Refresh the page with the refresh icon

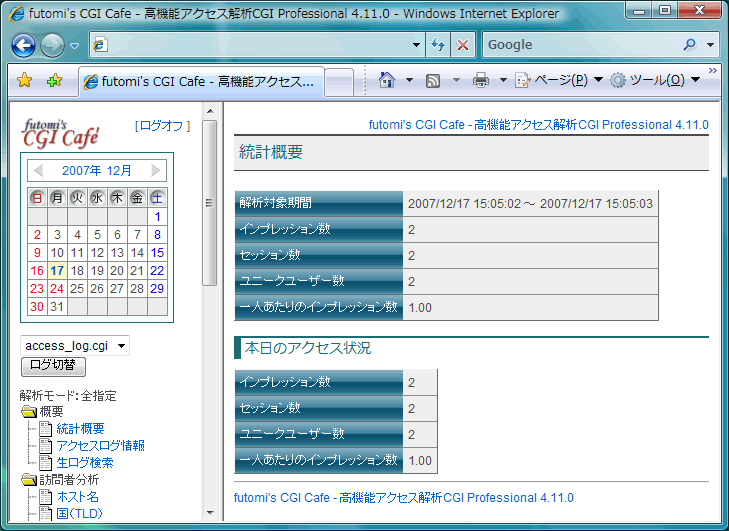click(438, 45)
